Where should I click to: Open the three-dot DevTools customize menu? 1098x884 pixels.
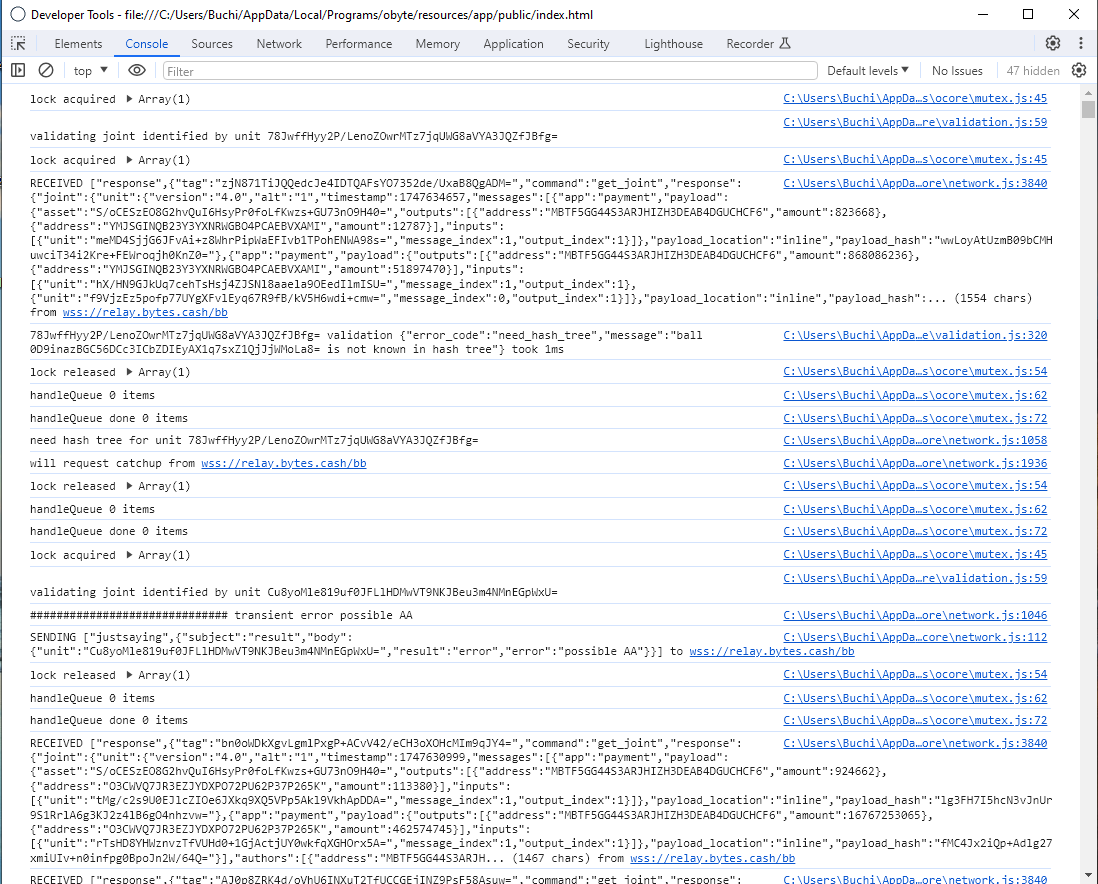pyautogui.click(x=1080, y=43)
